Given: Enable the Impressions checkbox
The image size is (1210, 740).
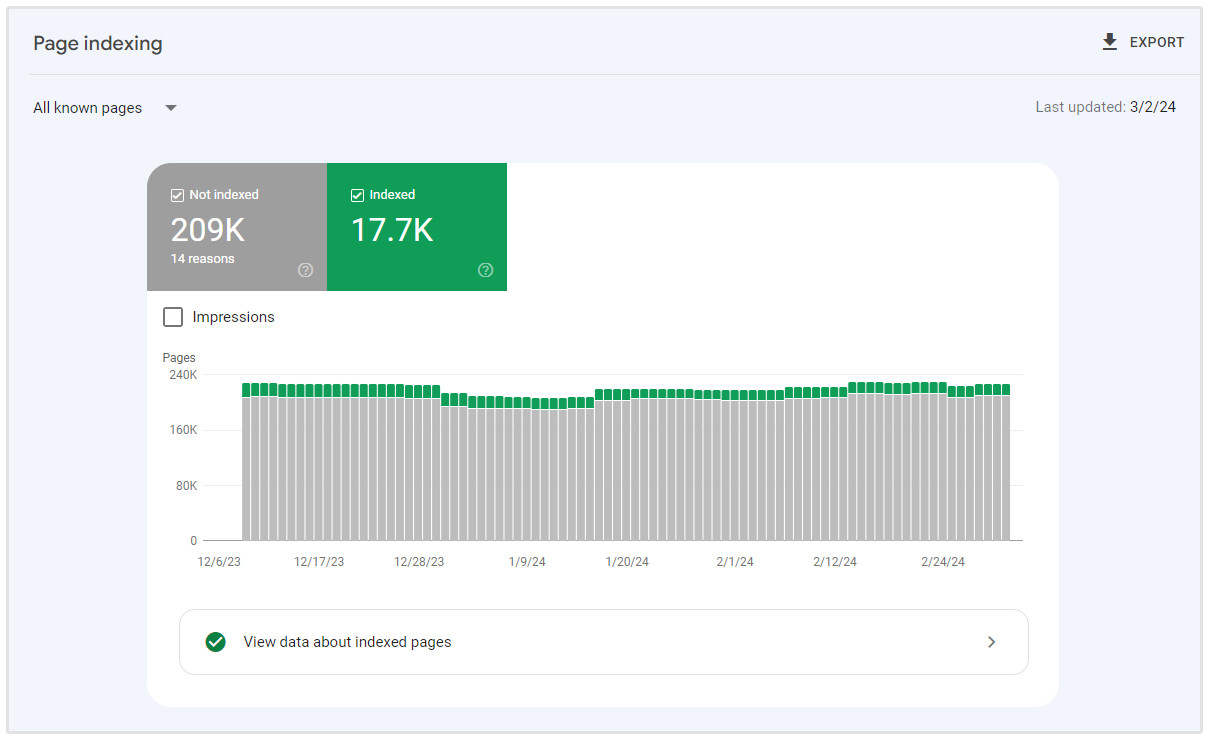Looking at the screenshot, I should coord(173,317).
